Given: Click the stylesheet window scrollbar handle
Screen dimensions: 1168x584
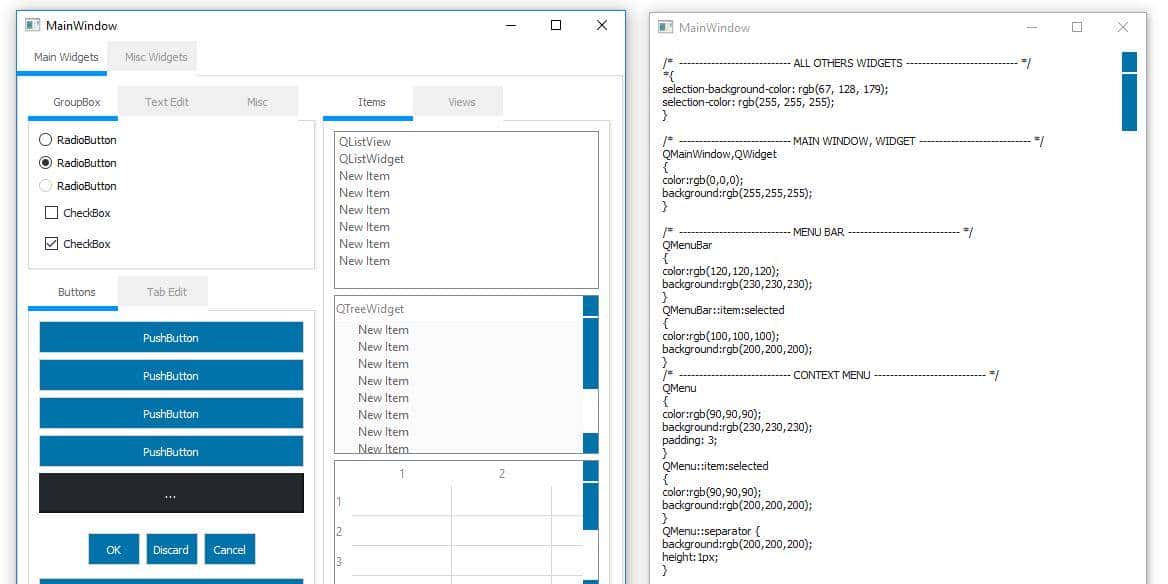Looking at the screenshot, I should (1129, 102).
